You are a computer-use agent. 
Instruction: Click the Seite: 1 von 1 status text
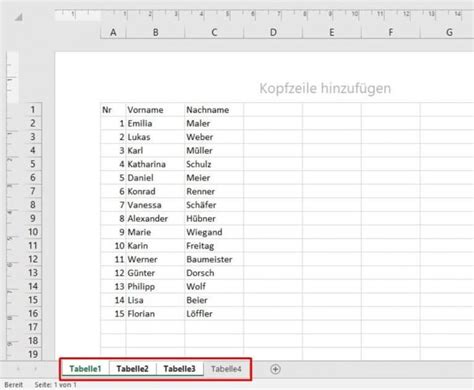coord(55,385)
